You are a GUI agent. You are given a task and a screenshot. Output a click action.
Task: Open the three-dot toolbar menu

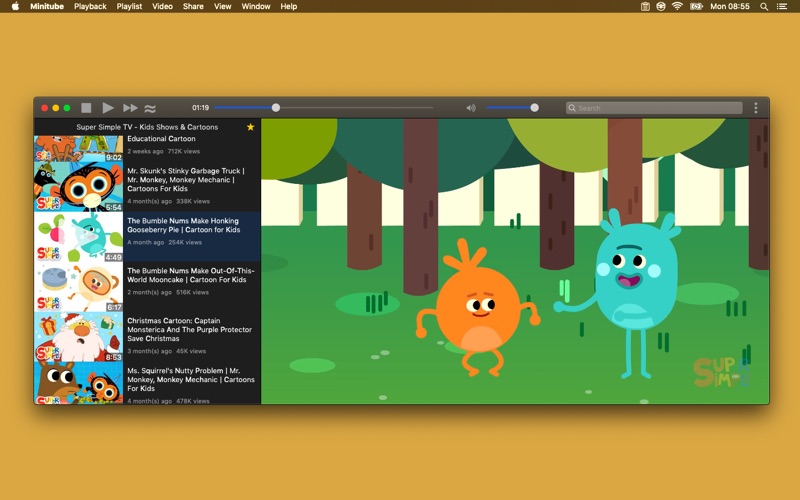(x=755, y=108)
